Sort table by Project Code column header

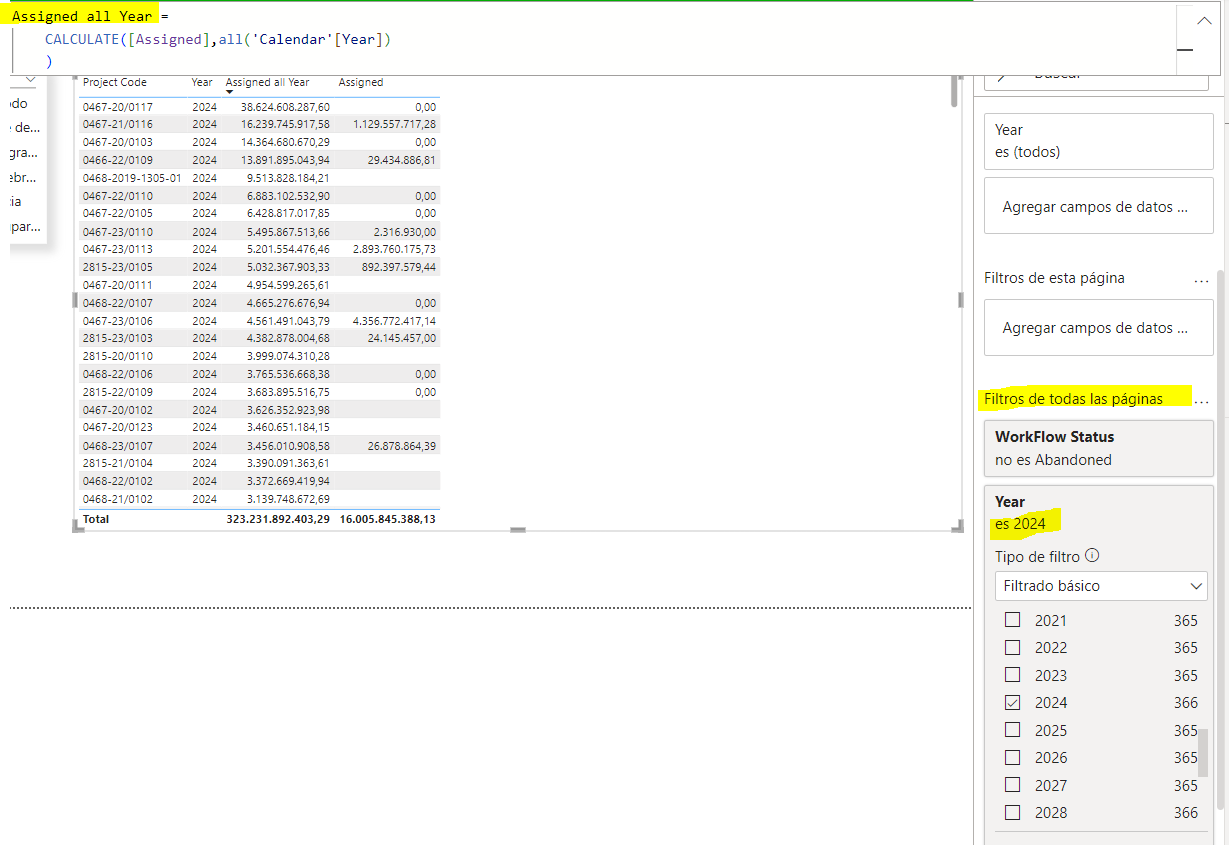pyautogui.click(x=115, y=82)
